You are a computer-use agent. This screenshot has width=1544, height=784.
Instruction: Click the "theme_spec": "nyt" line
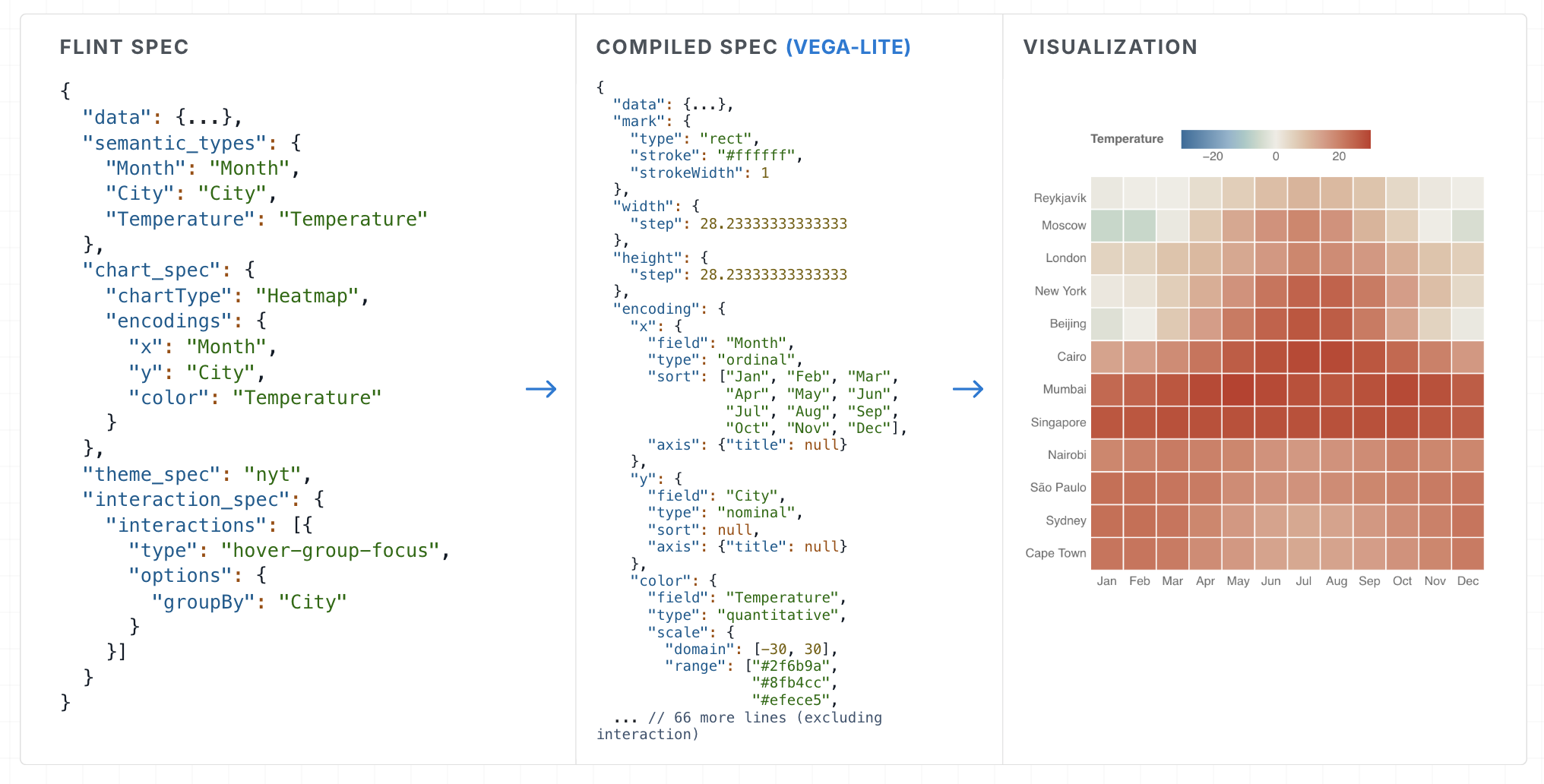pyautogui.click(x=198, y=475)
